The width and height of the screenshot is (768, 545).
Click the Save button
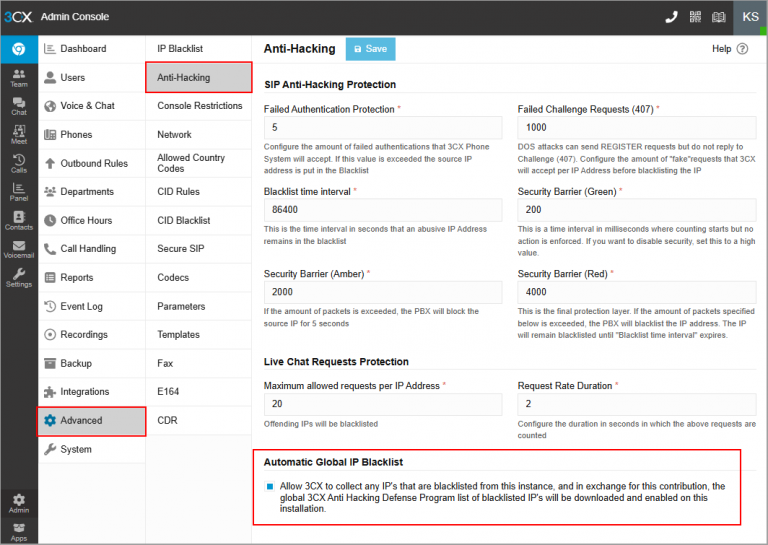370,49
